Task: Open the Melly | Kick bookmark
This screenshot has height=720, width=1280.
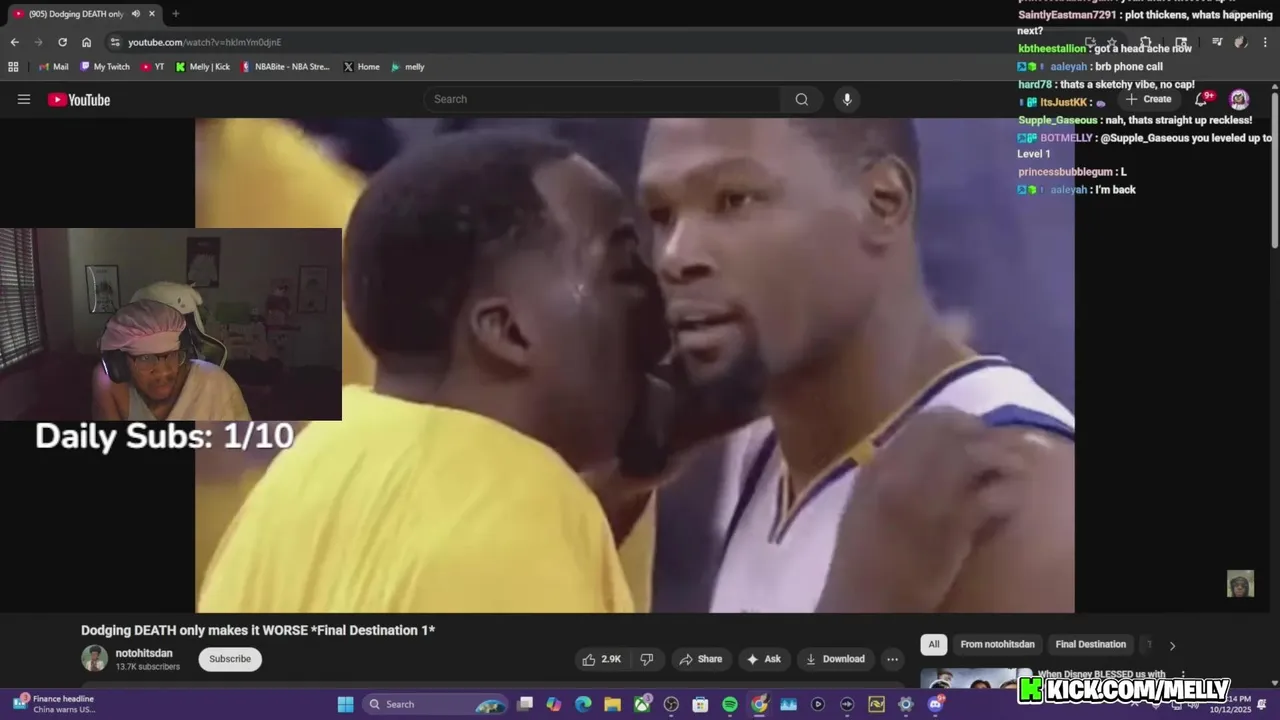Action: click(202, 67)
